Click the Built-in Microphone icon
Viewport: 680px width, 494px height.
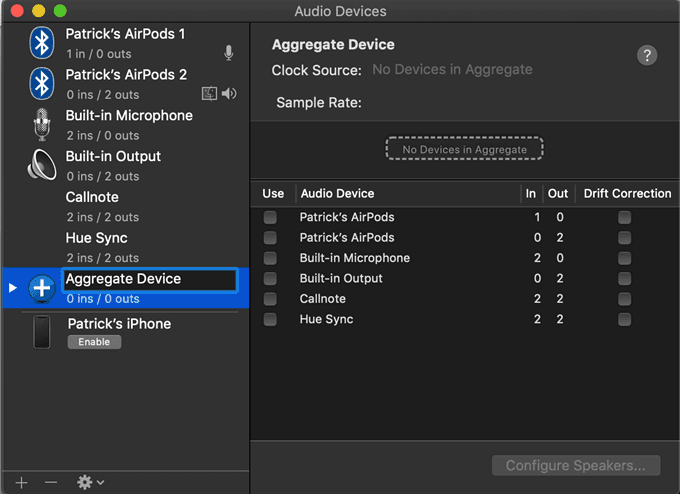tap(41, 125)
